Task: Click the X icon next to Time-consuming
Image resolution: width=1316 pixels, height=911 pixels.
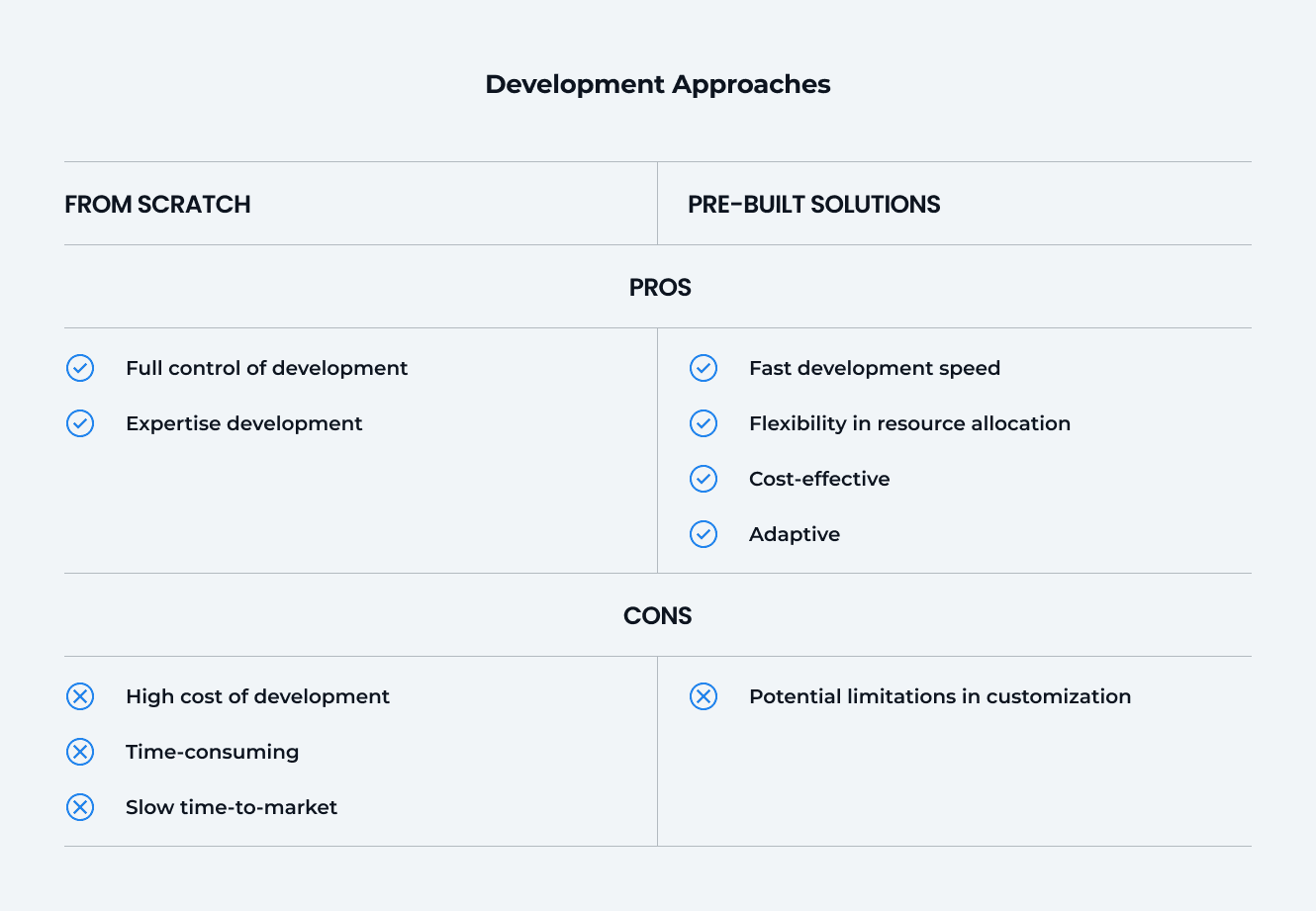Action: pyautogui.click(x=80, y=752)
